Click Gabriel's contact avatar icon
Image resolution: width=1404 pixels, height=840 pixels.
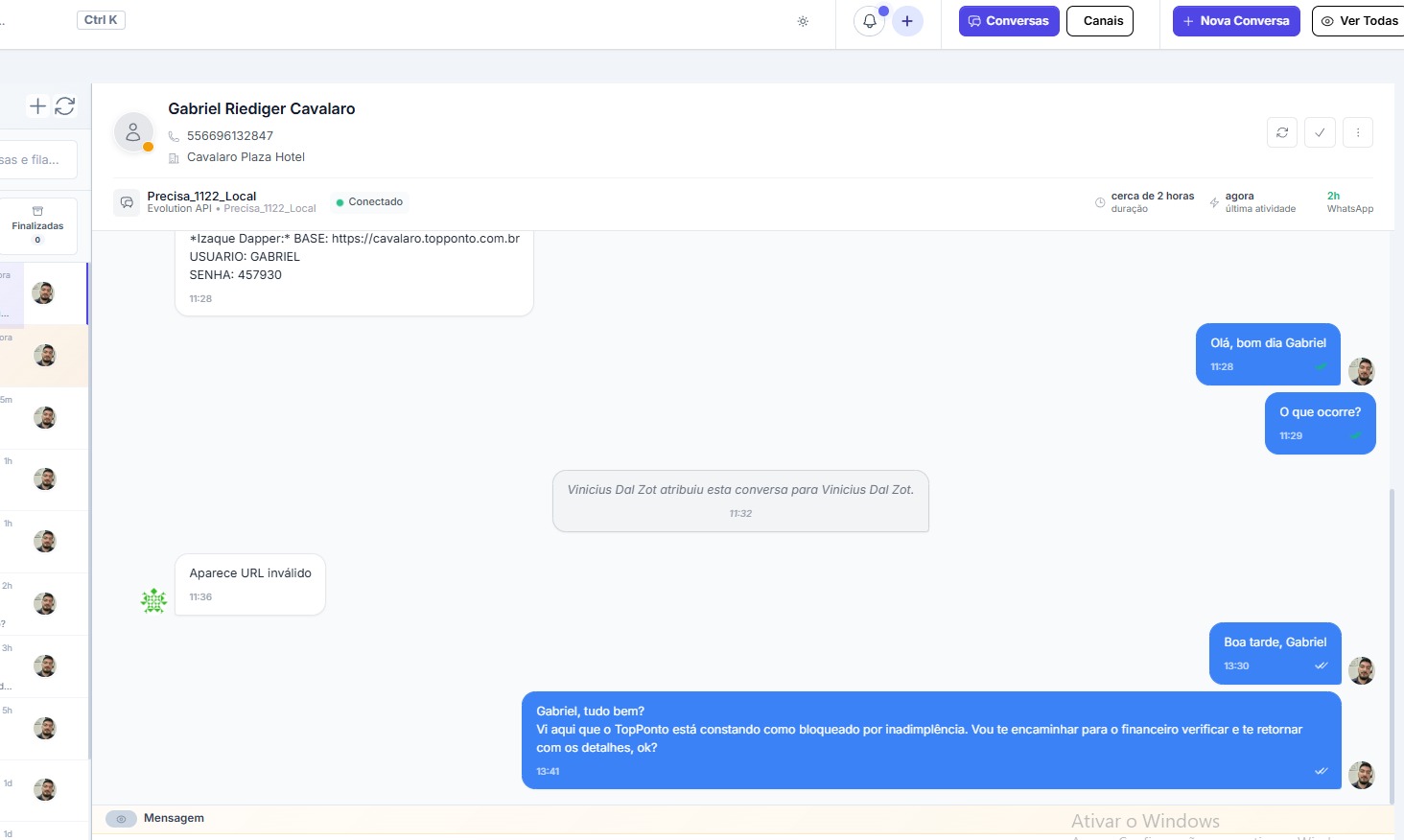pyautogui.click(x=133, y=133)
